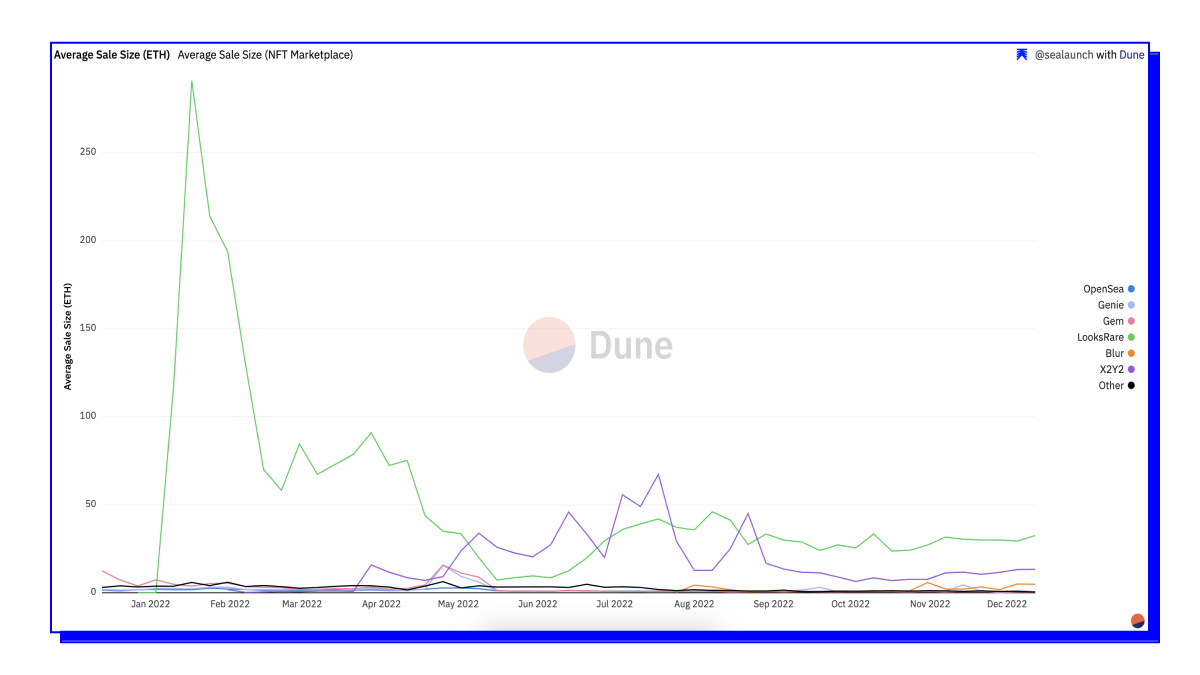This screenshot has height=675, width=1200.
Task: Click the Jan 2022 x-axis label
Action: coord(151,604)
